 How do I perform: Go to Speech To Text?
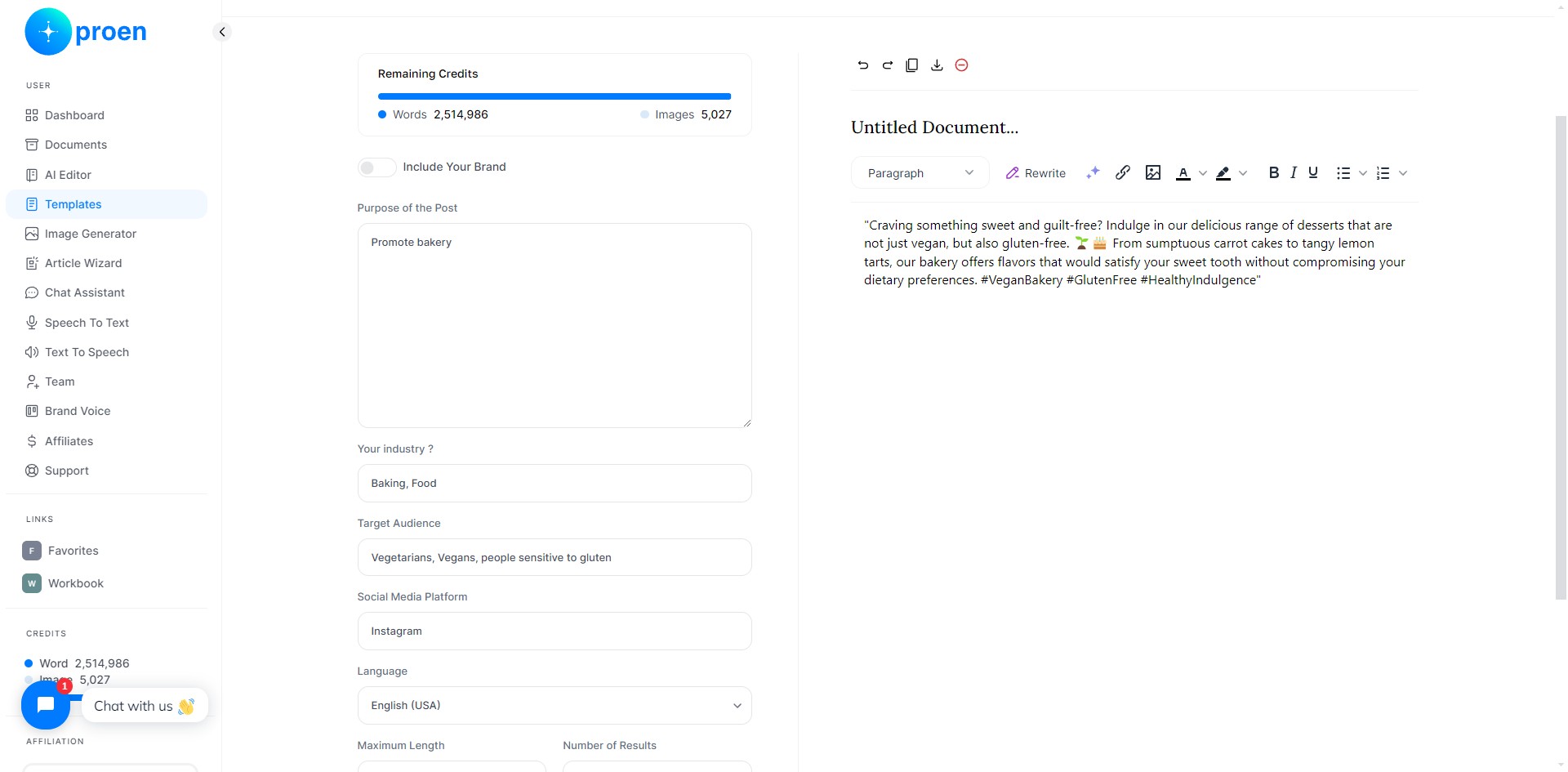(x=106, y=323)
